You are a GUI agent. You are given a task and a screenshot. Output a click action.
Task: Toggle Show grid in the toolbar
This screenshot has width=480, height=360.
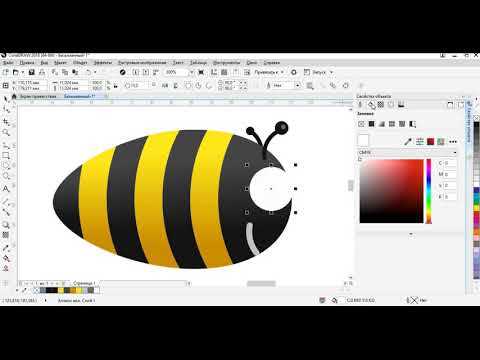[224, 72]
